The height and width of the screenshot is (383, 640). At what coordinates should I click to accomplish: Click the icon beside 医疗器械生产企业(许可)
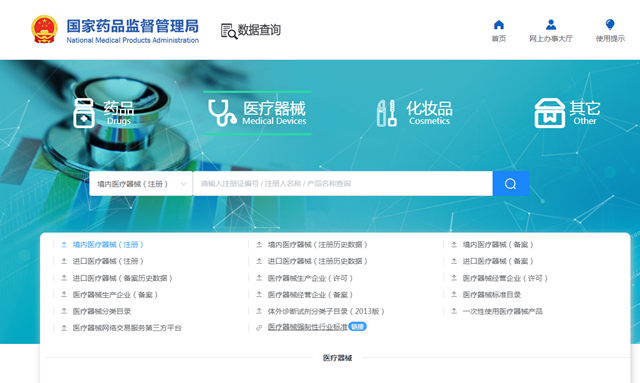[x=259, y=278]
